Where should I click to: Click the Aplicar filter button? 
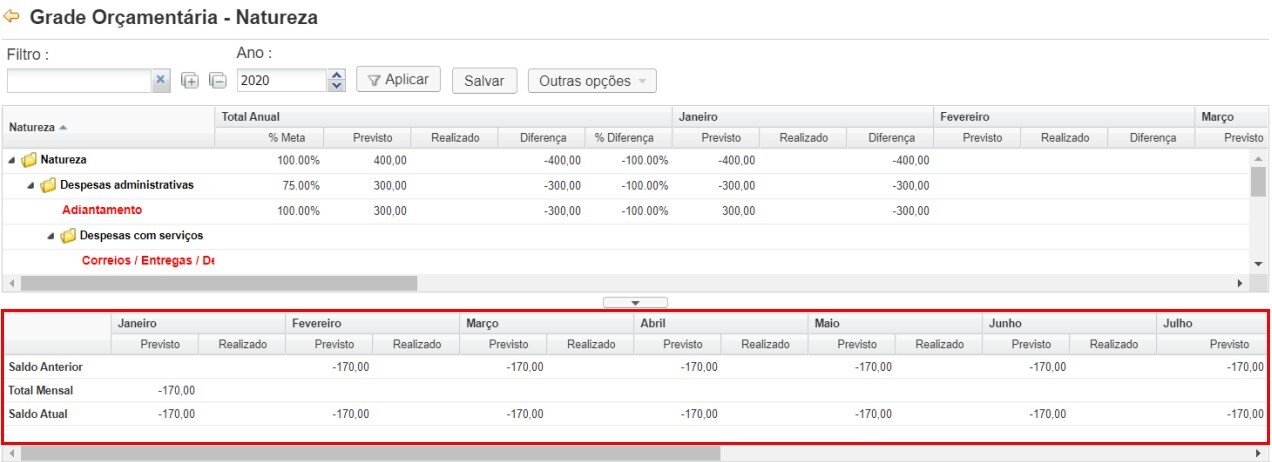click(x=398, y=80)
